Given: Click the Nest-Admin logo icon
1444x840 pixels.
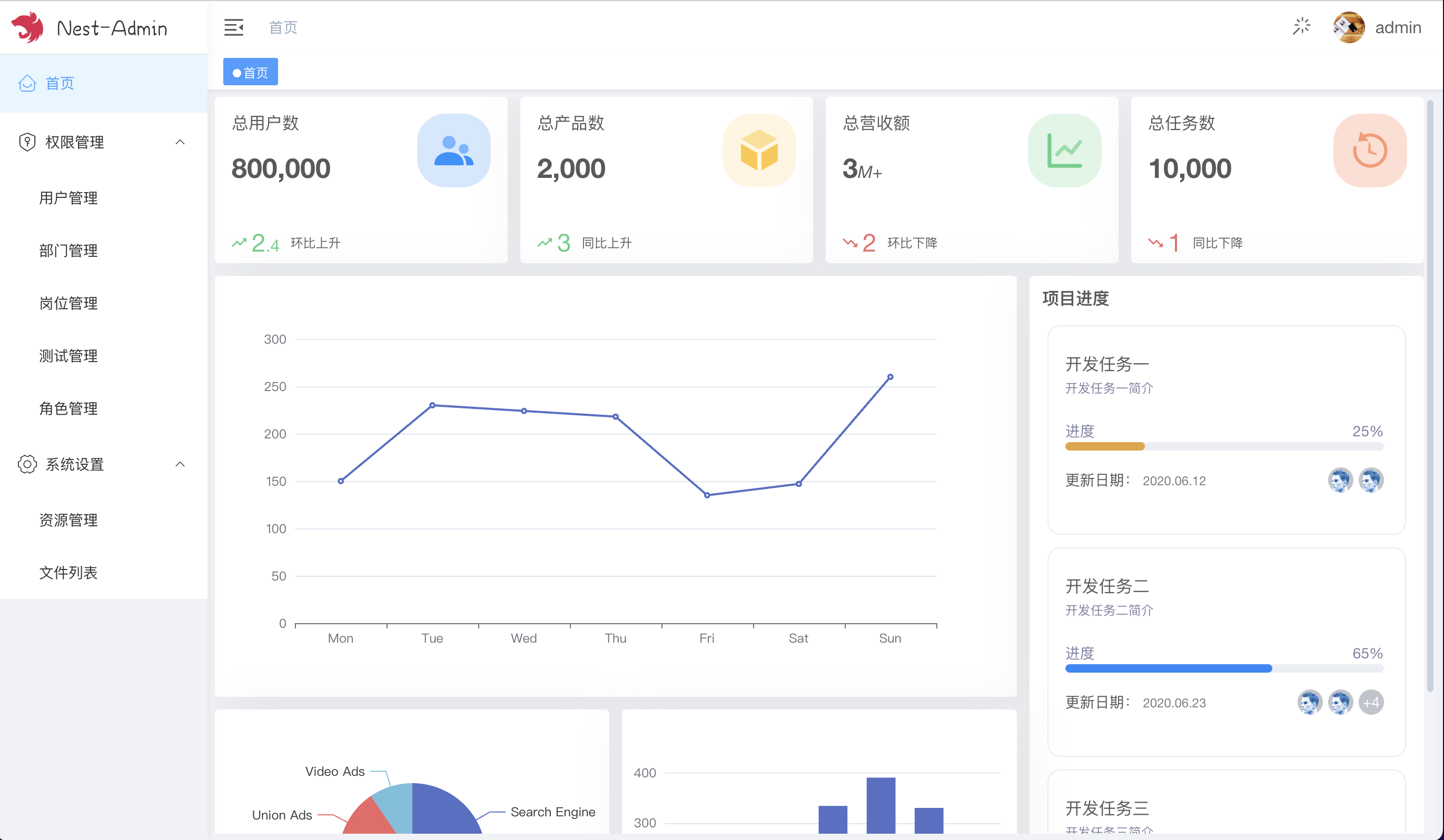Looking at the screenshot, I should pyautogui.click(x=27, y=27).
